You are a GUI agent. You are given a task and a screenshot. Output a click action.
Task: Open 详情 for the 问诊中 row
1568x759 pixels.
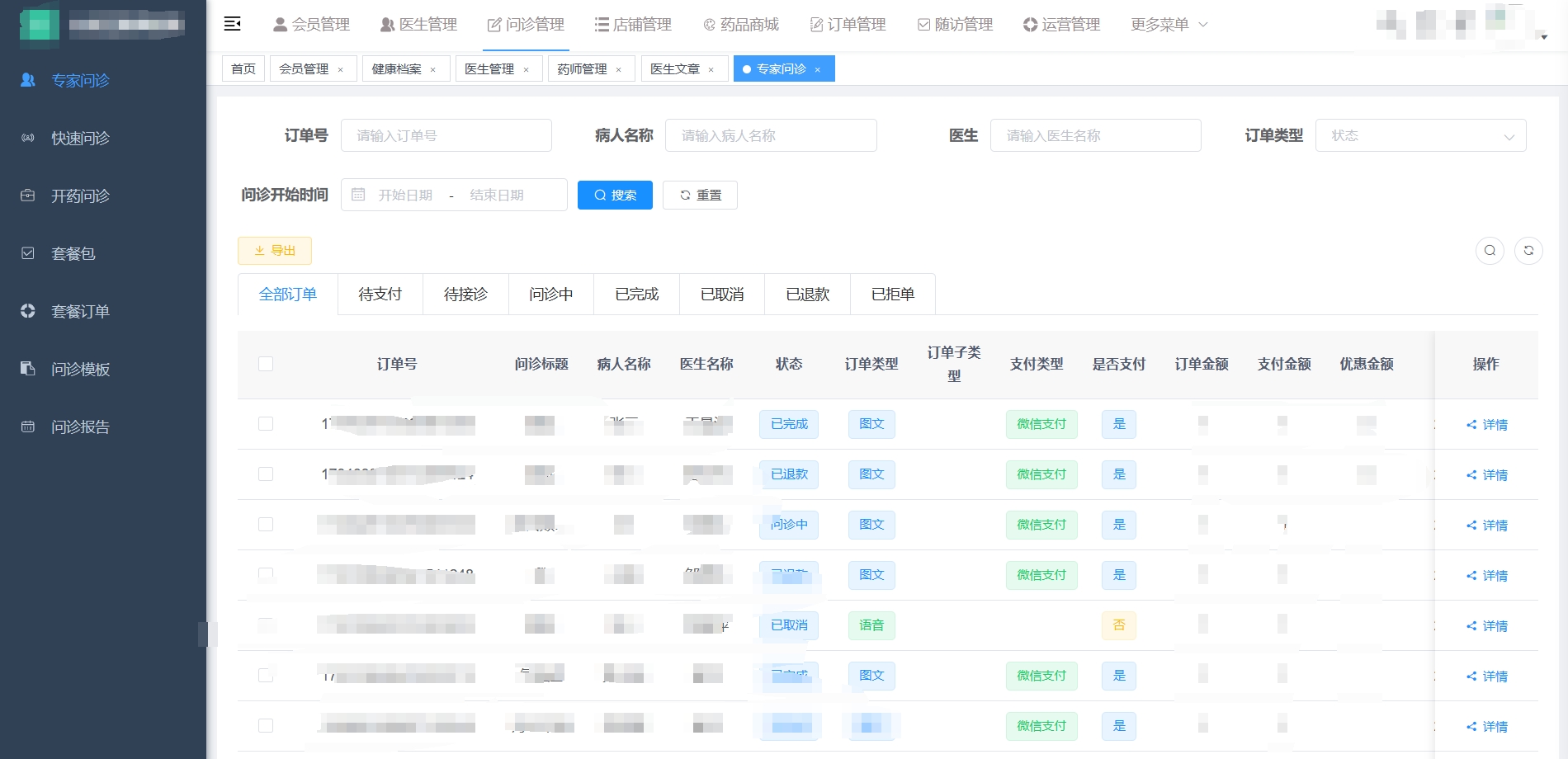[x=1487, y=526]
